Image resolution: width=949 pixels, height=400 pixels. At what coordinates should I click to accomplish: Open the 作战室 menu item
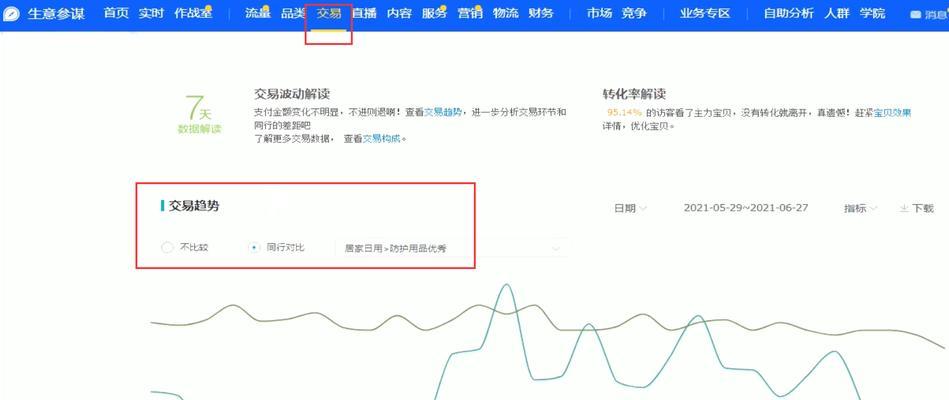tap(193, 13)
